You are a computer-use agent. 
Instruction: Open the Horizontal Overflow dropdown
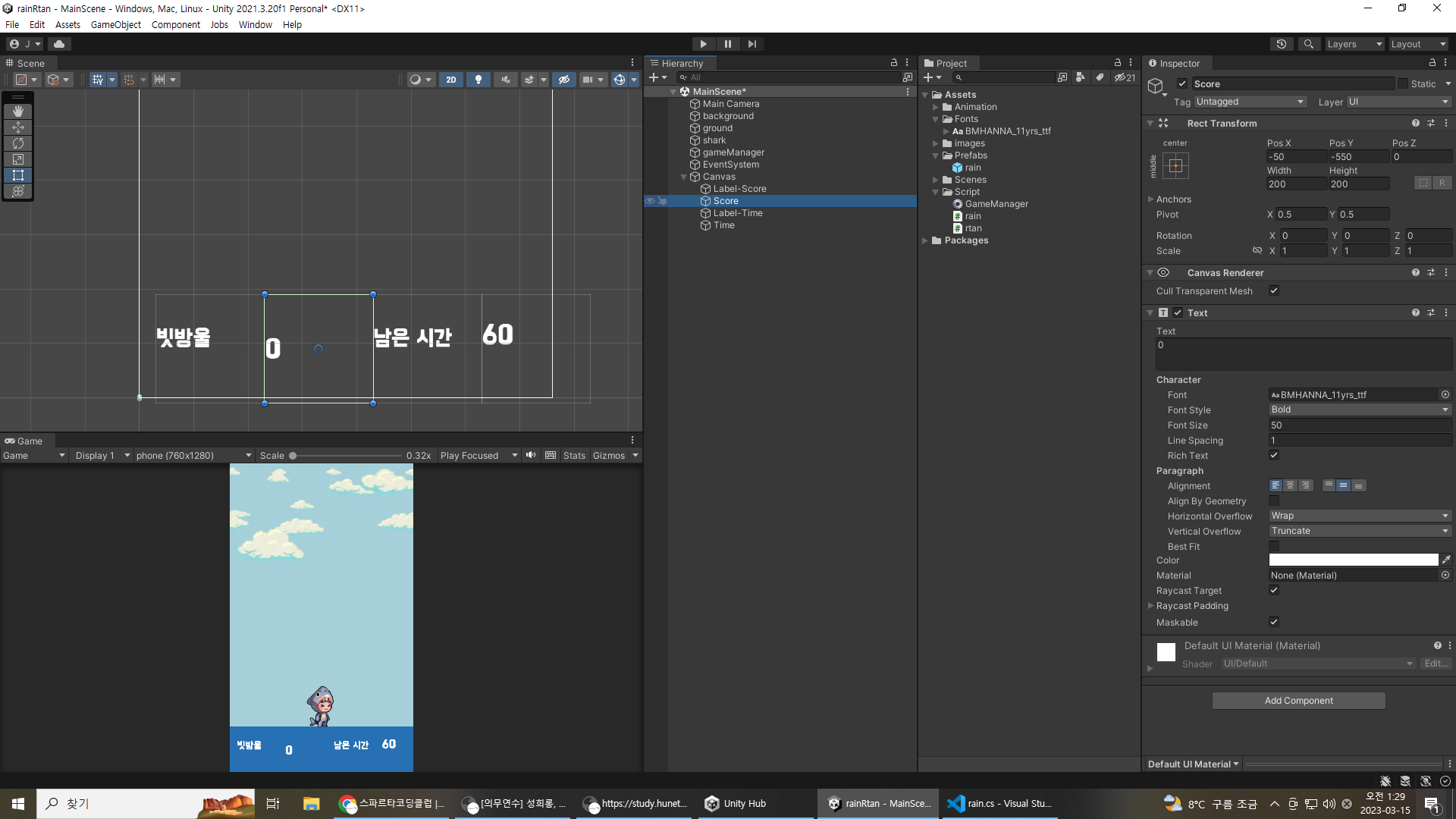click(1360, 516)
